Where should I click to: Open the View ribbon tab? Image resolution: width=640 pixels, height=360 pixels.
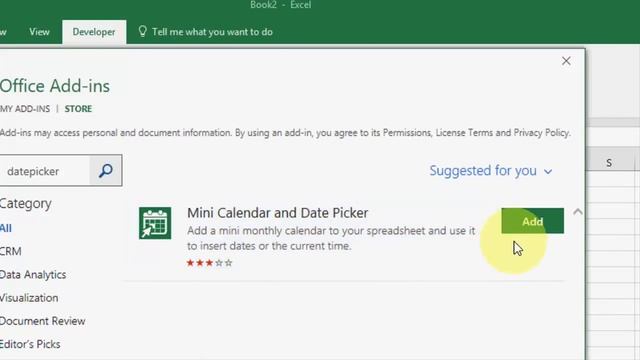[39, 32]
